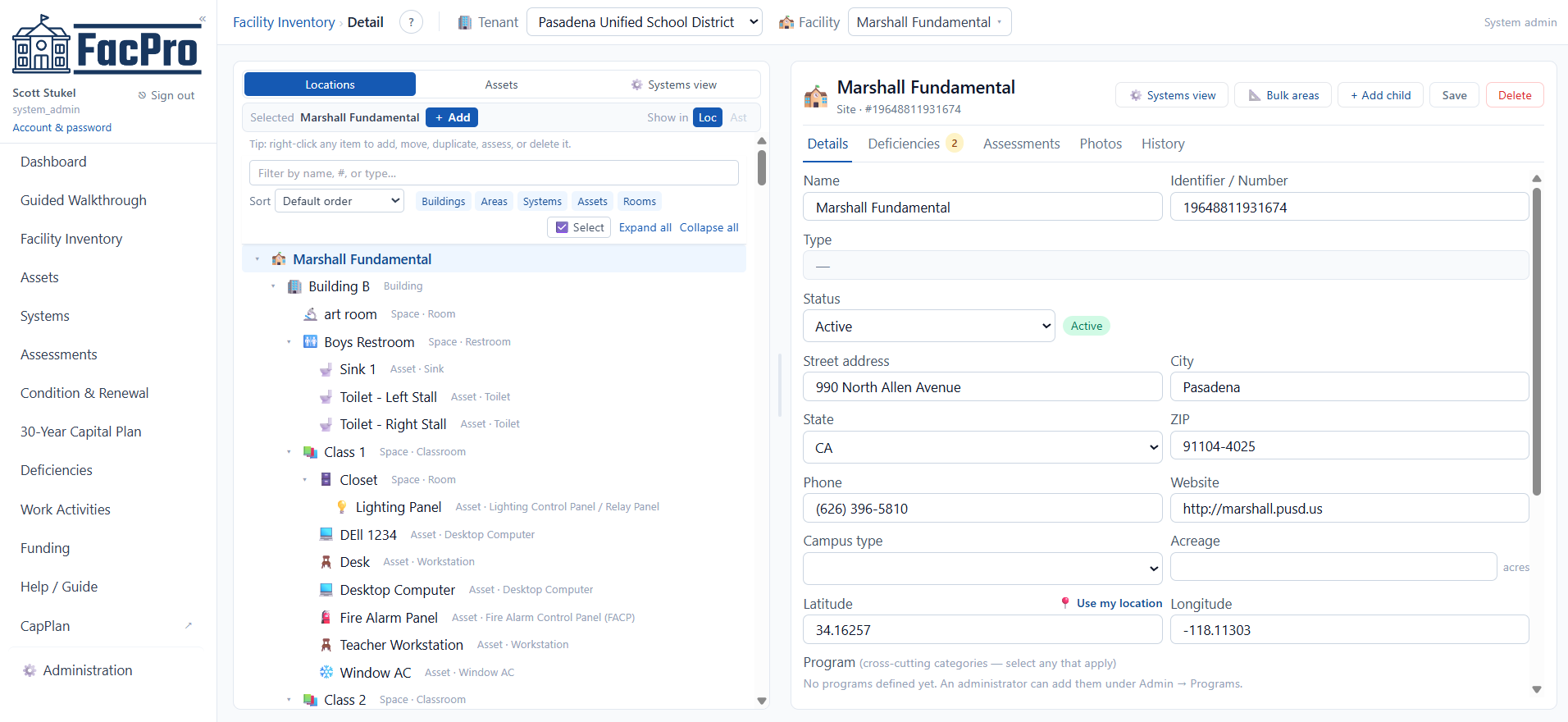Click the Save button
This screenshot has height=722, width=1568.
[x=1454, y=95]
